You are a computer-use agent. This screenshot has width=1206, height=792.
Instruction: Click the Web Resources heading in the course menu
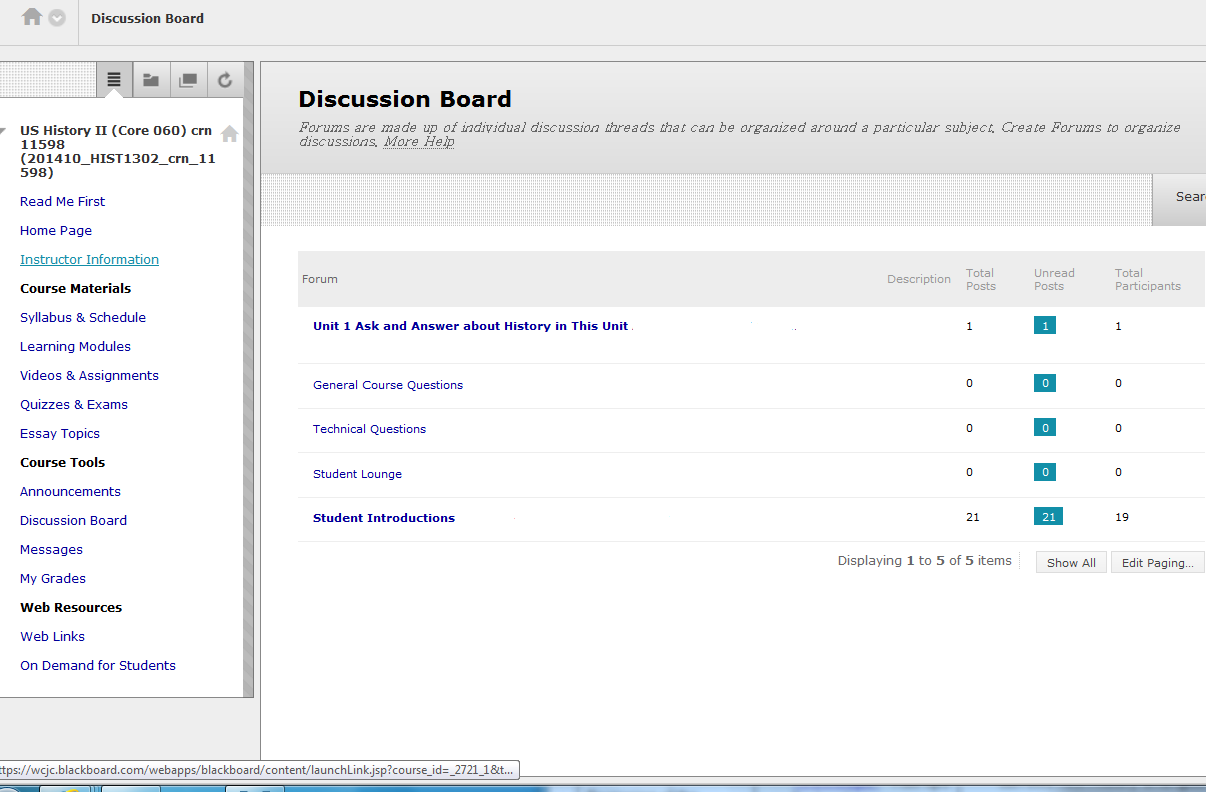[x=71, y=607]
